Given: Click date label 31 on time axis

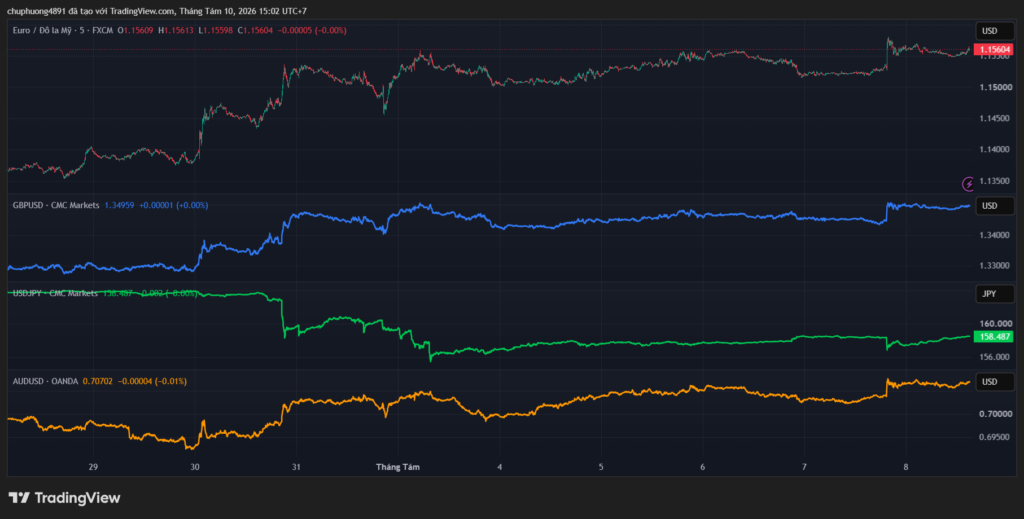Looking at the screenshot, I should pyautogui.click(x=296, y=467).
